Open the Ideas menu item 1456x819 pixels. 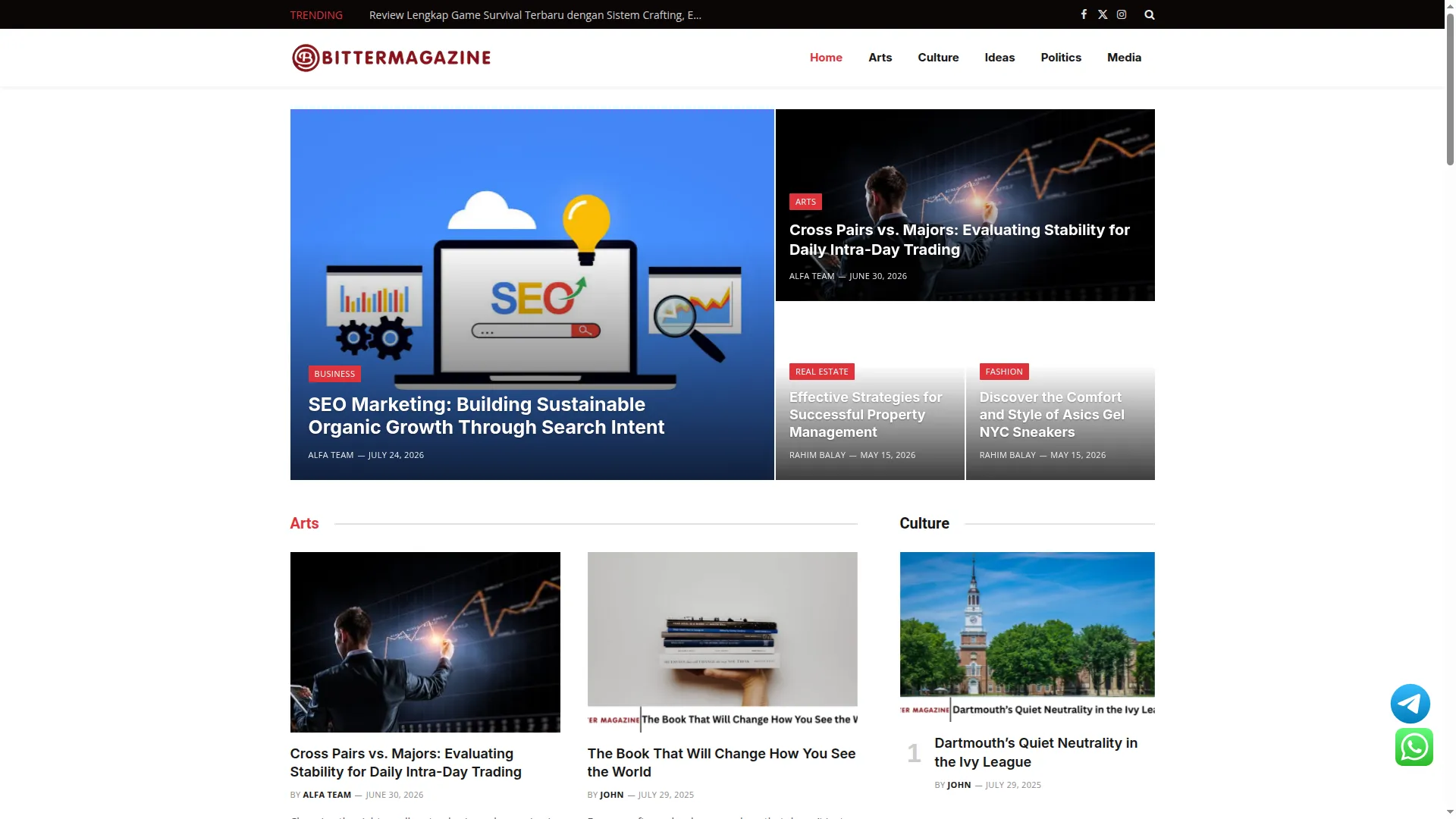[999, 58]
